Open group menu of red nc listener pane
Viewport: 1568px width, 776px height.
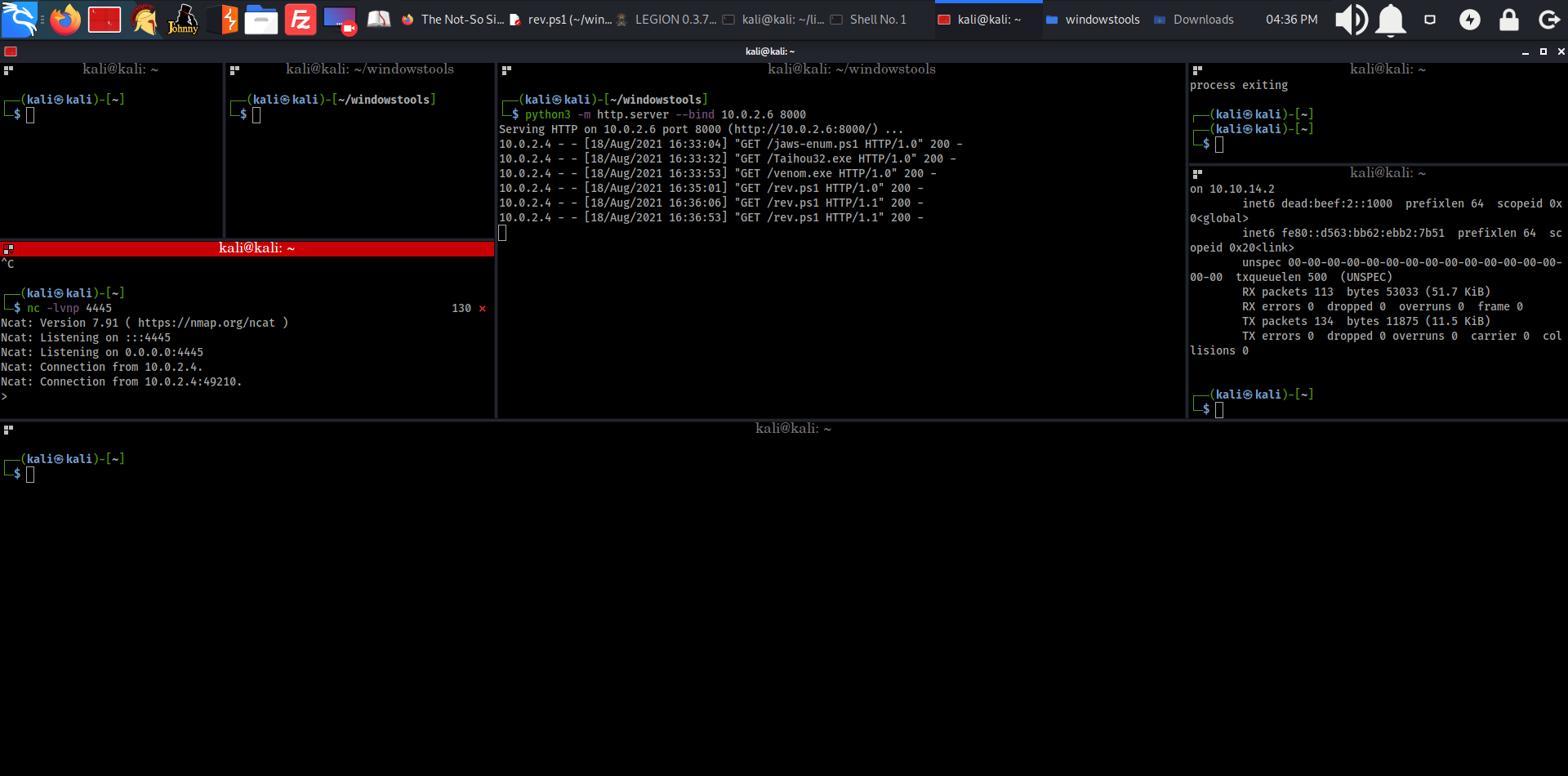[x=8, y=248]
